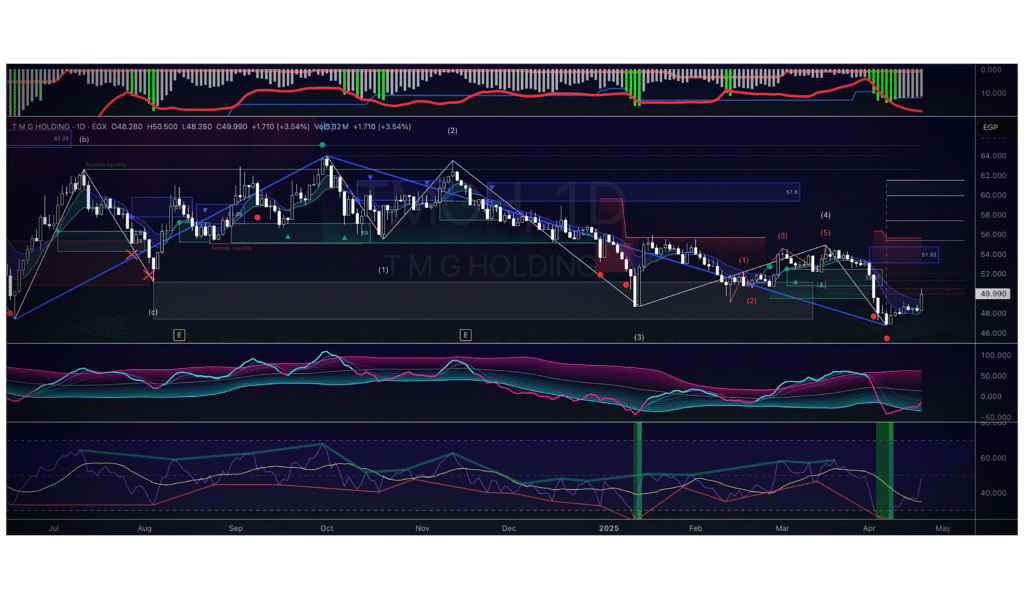Select the red sell-signal dot near September highs
The image size is (1024, 599).
click(257, 217)
